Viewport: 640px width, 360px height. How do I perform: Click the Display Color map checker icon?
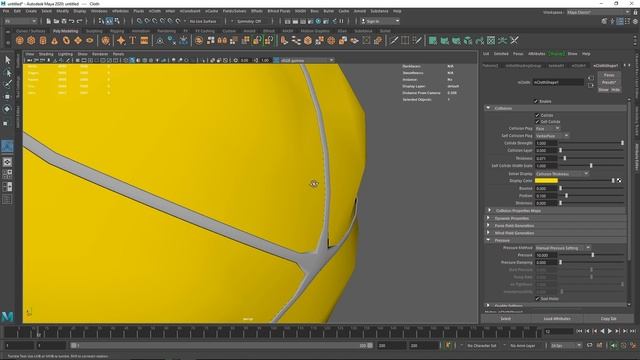tap(619, 180)
